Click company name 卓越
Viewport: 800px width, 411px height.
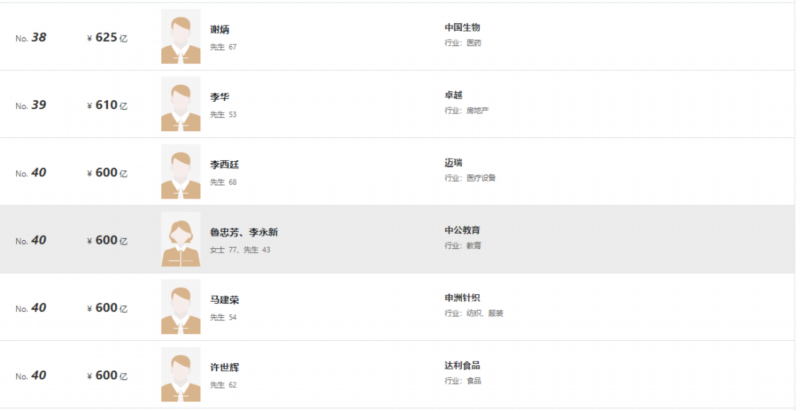tap(454, 95)
